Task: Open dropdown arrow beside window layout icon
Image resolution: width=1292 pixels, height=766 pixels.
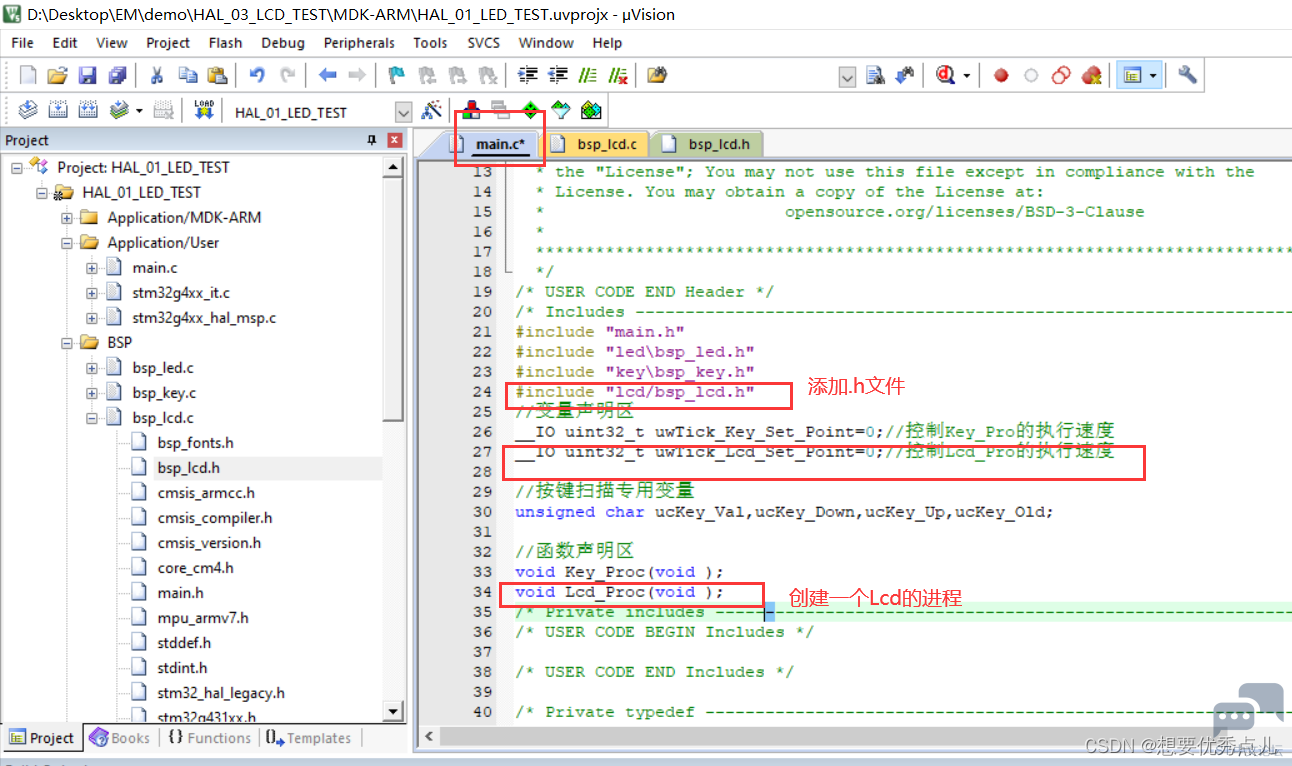Action: pyautogui.click(x=1153, y=76)
